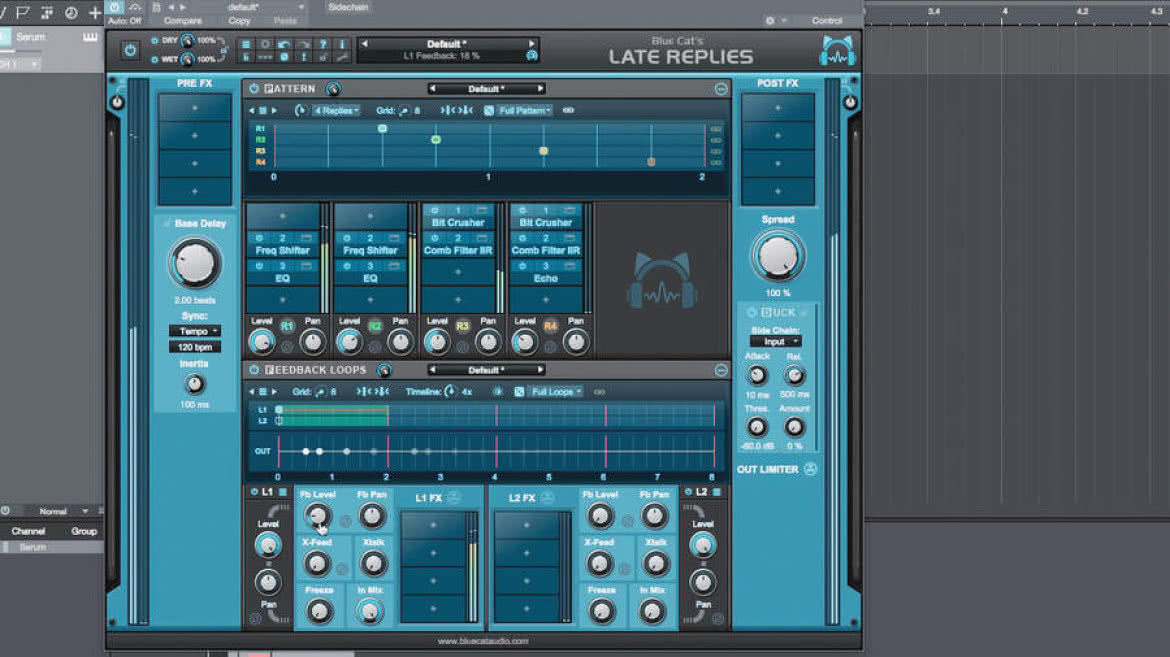Add an effect in the first Pre FX slot
Image resolution: width=1170 pixels, height=657 pixels.
click(x=195, y=108)
